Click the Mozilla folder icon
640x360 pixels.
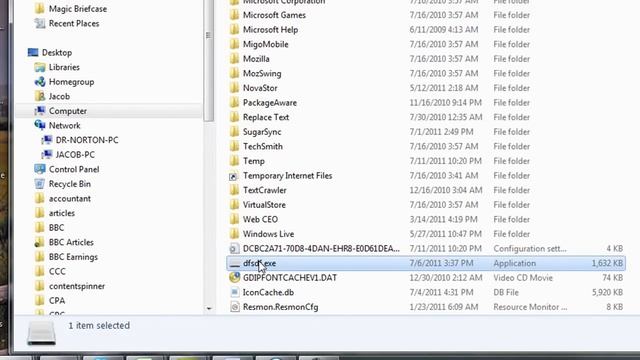point(234,59)
